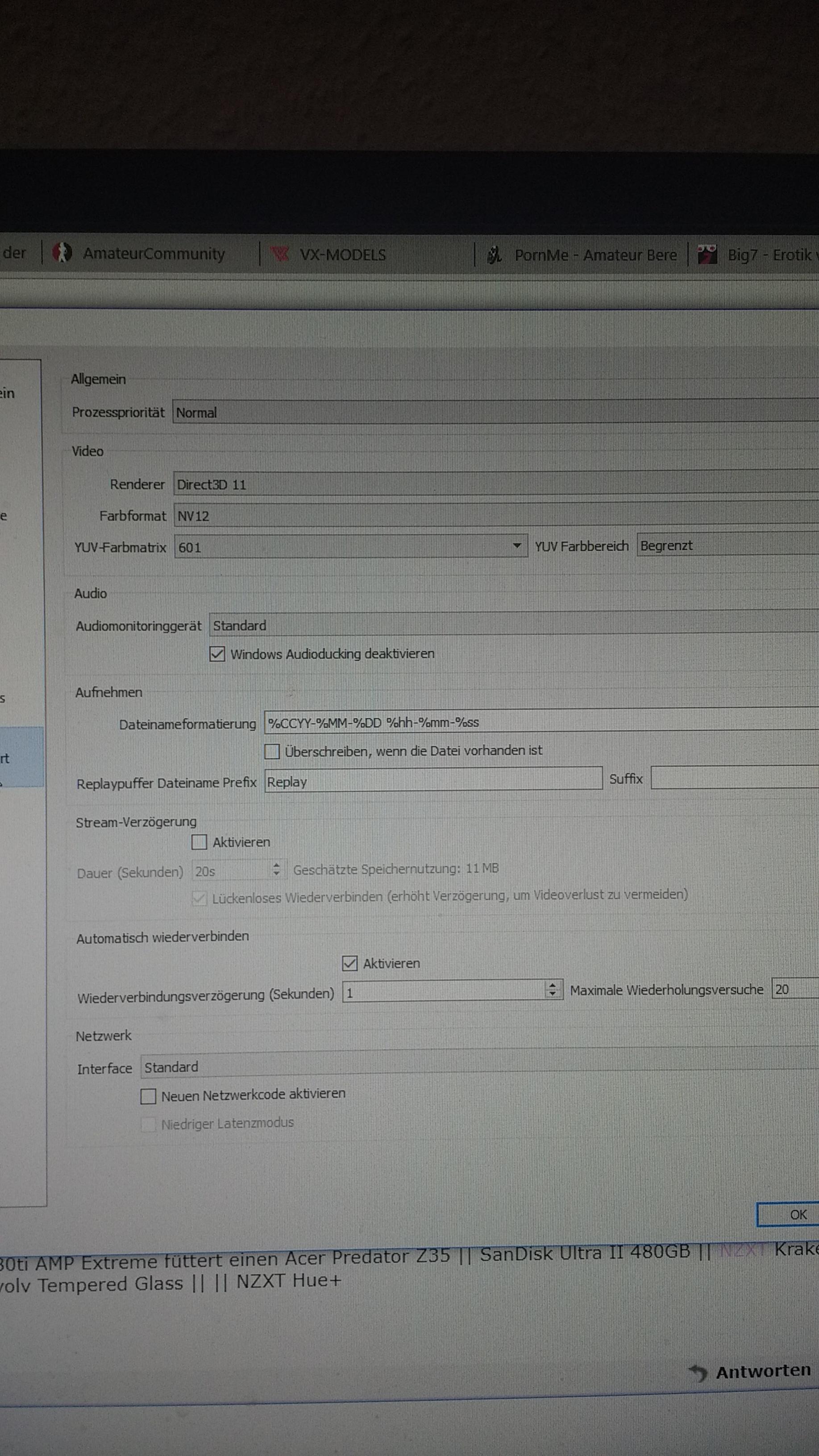
Task: Open the YUV Farbbereich dropdown
Action: coord(728,545)
